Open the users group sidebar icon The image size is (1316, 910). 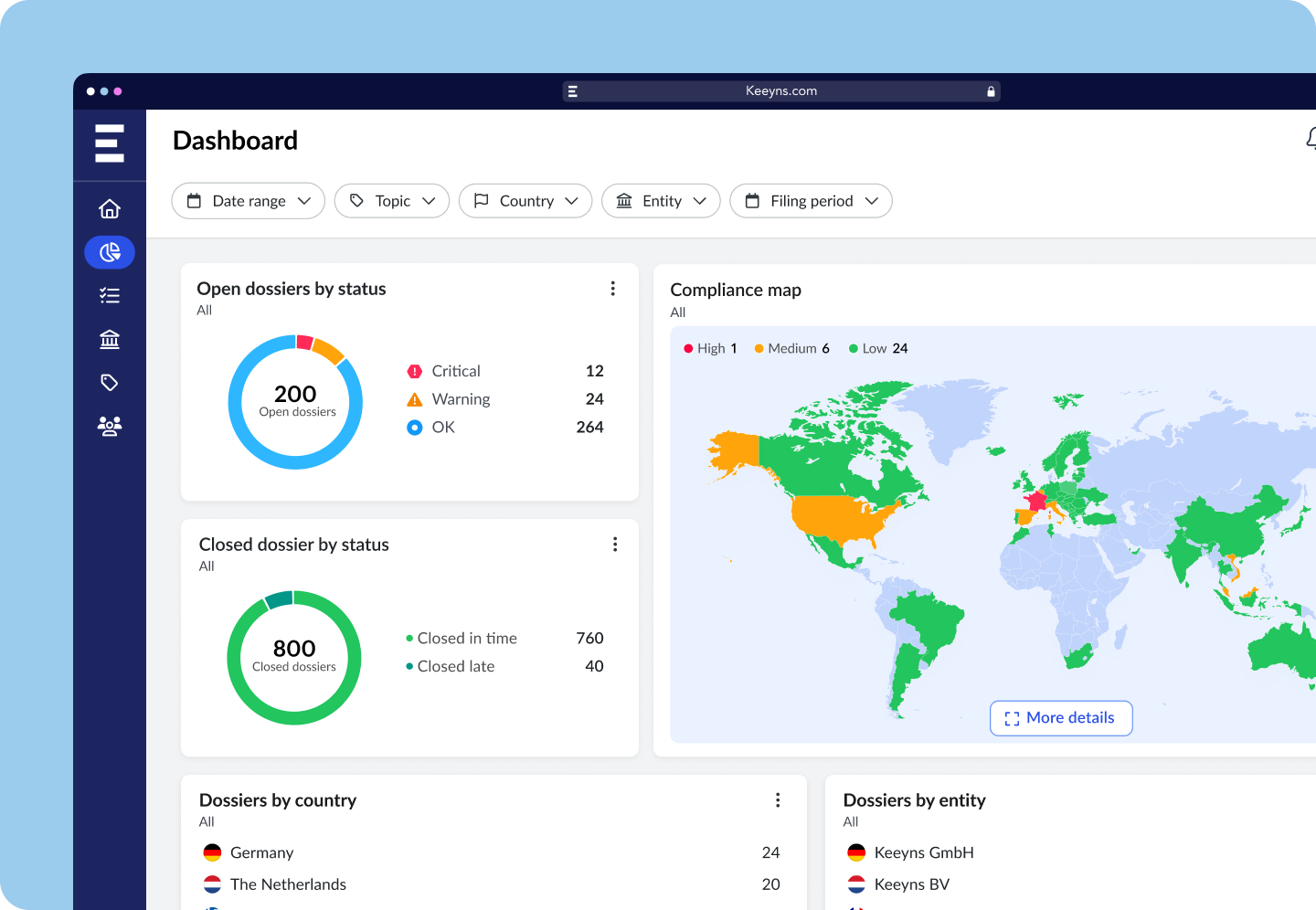tap(110, 426)
